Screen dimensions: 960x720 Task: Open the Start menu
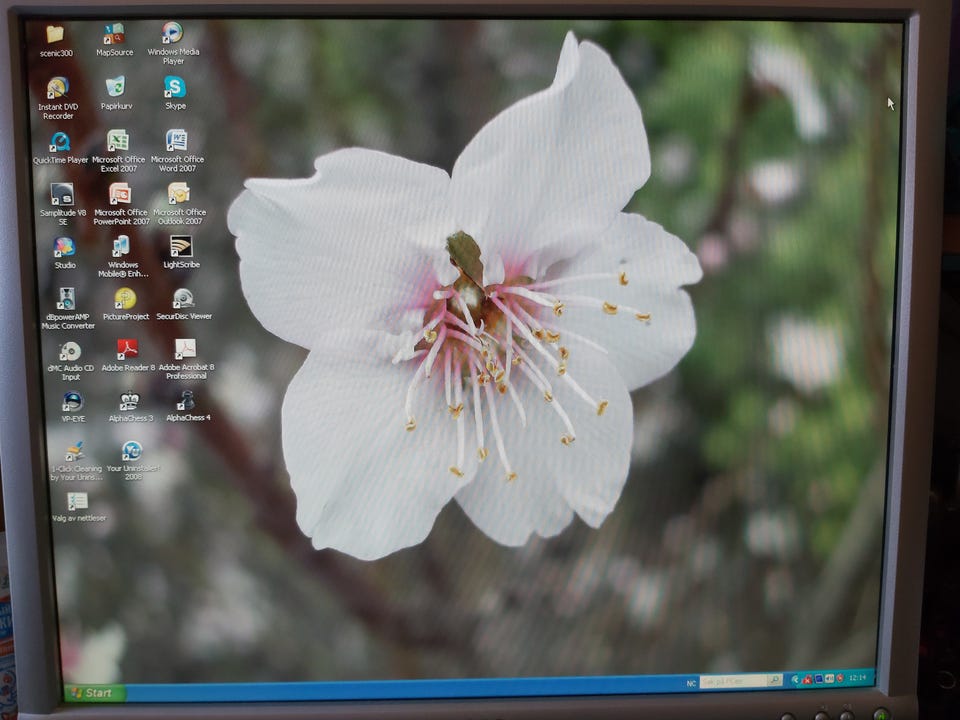(91, 692)
